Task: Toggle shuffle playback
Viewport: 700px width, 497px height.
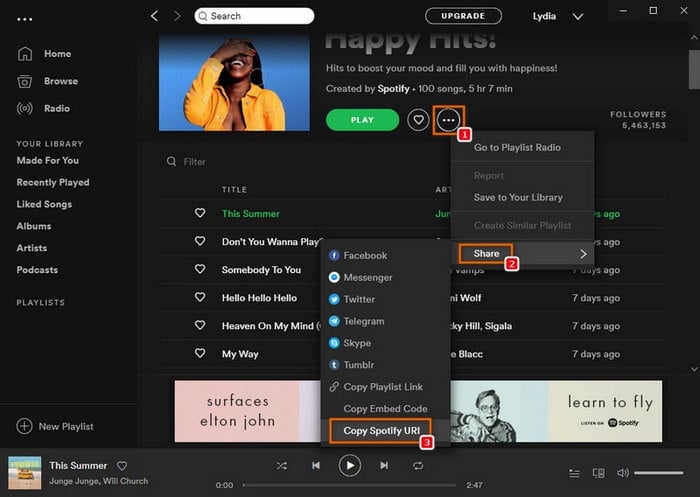Action: (281, 466)
